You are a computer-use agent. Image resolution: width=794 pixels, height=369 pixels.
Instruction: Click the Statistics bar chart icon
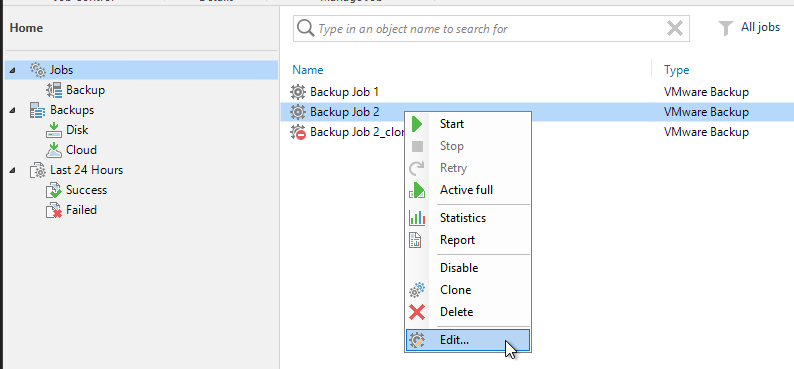click(x=417, y=218)
